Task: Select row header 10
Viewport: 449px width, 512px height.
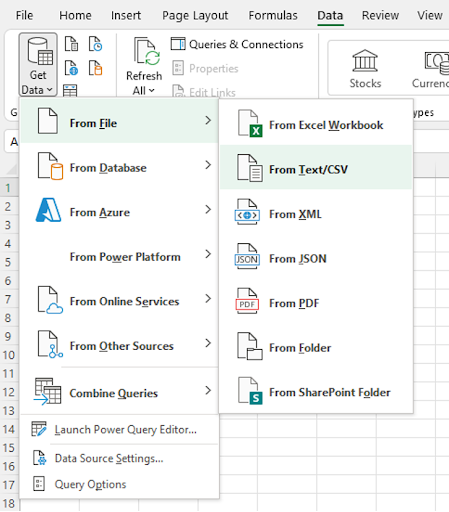Action: click(9, 355)
